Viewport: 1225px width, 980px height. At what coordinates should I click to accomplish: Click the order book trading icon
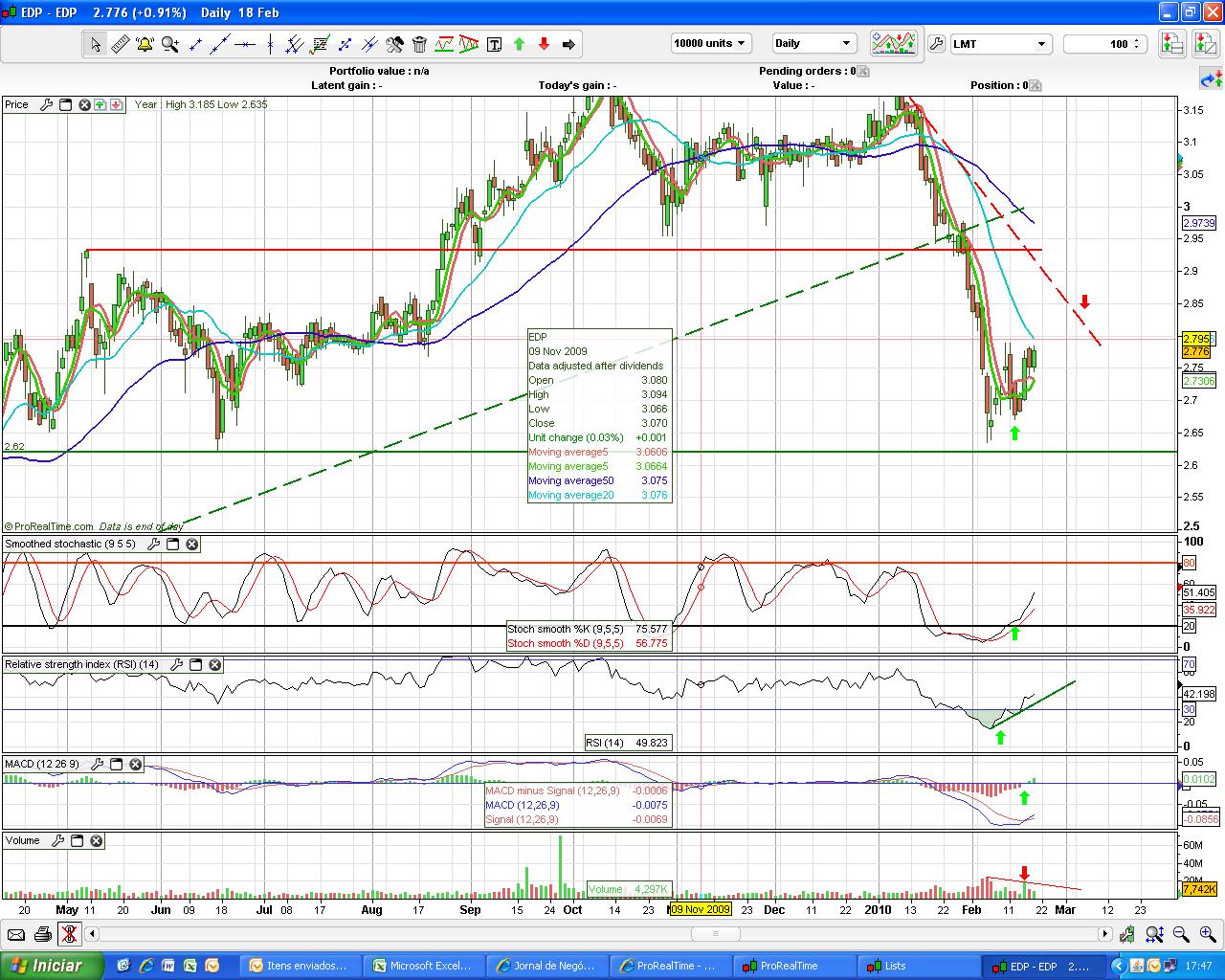click(x=1171, y=43)
